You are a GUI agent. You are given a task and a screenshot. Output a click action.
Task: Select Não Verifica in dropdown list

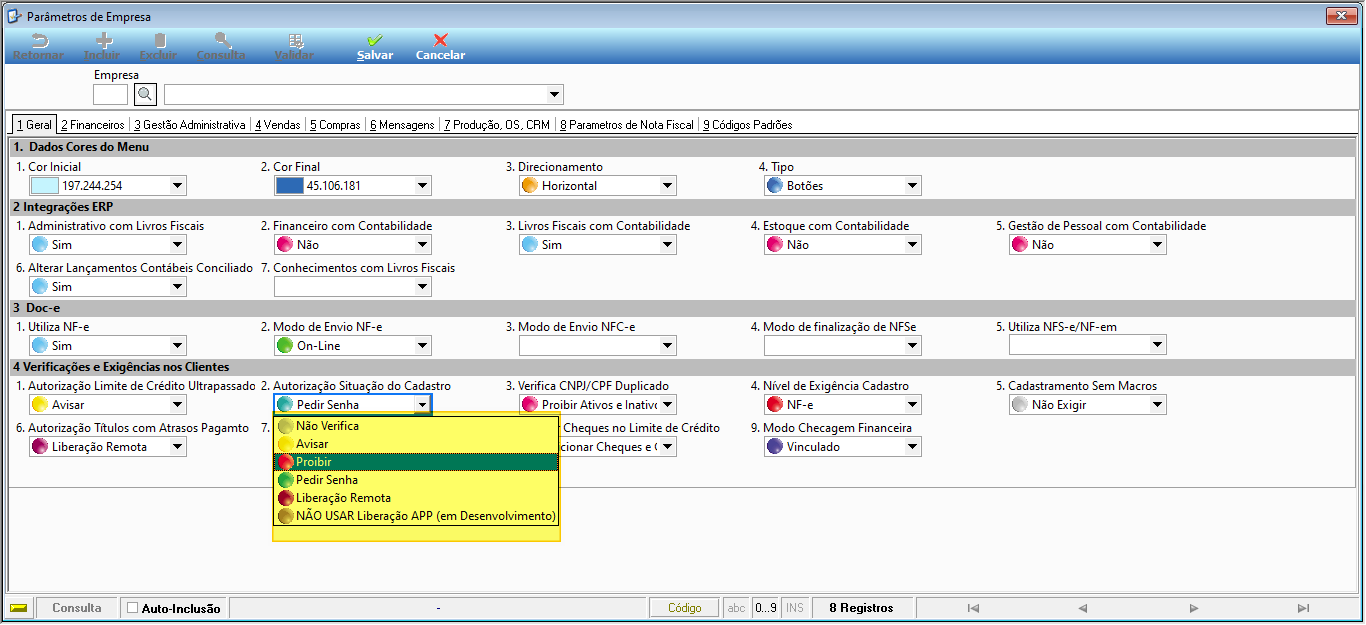click(x=416, y=426)
